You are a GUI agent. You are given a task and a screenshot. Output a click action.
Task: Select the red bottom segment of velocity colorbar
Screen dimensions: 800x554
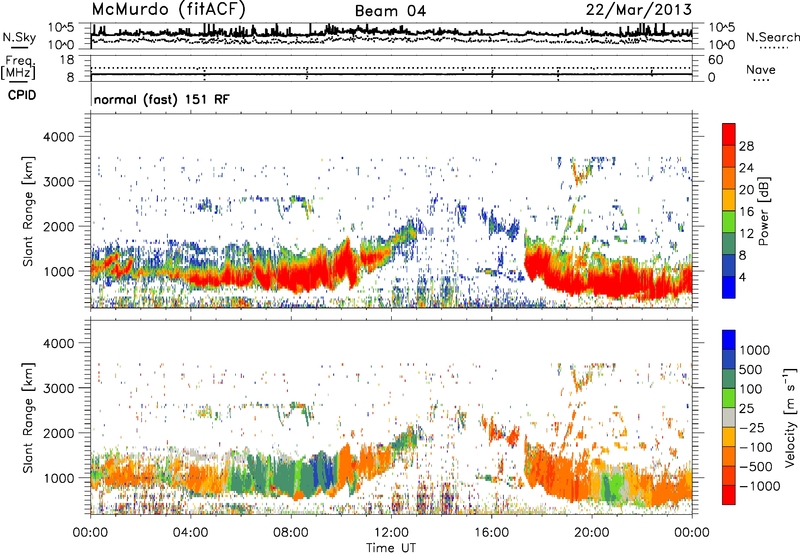pyautogui.click(x=729, y=495)
